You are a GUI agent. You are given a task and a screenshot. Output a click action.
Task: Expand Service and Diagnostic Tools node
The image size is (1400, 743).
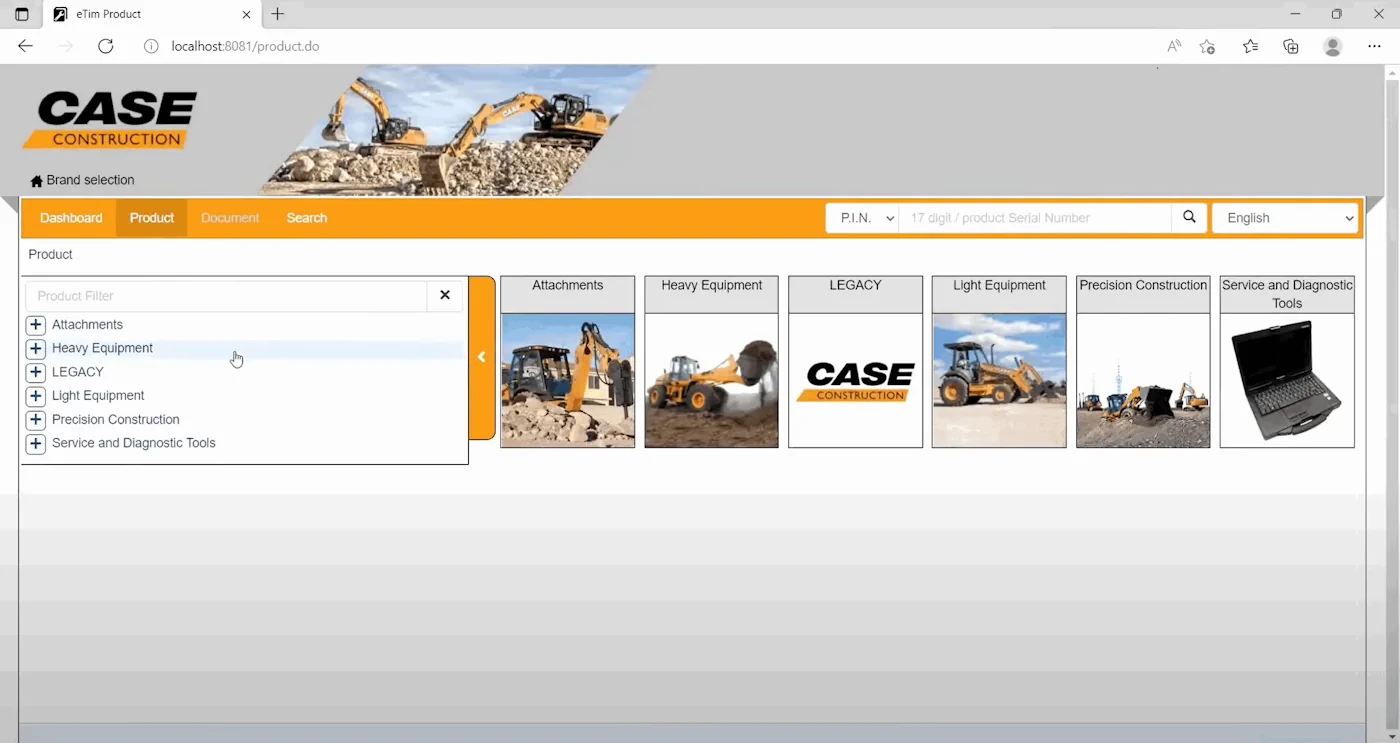(x=36, y=443)
